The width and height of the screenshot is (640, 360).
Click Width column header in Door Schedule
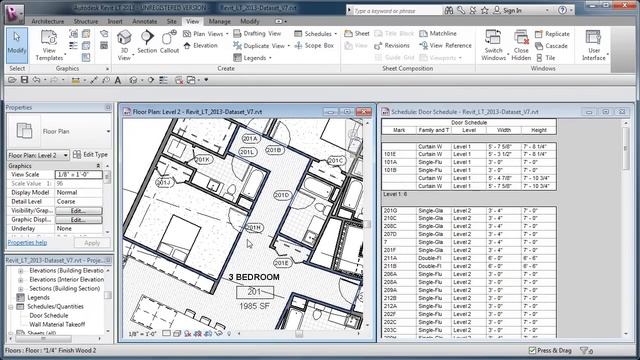point(504,130)
